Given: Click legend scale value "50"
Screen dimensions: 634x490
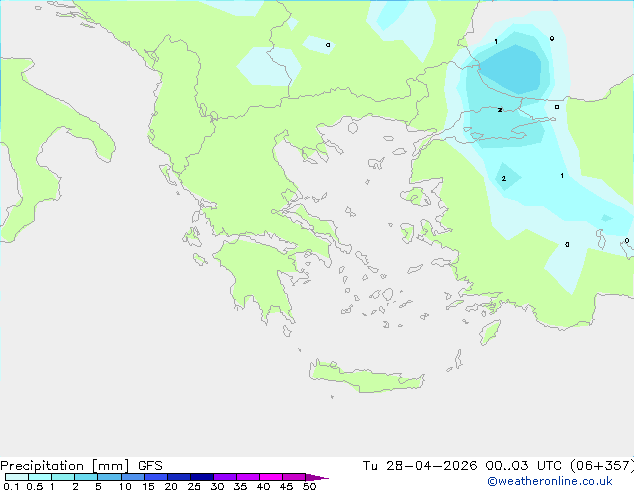Looking at the screenshot, I should [x=309, y=486].
